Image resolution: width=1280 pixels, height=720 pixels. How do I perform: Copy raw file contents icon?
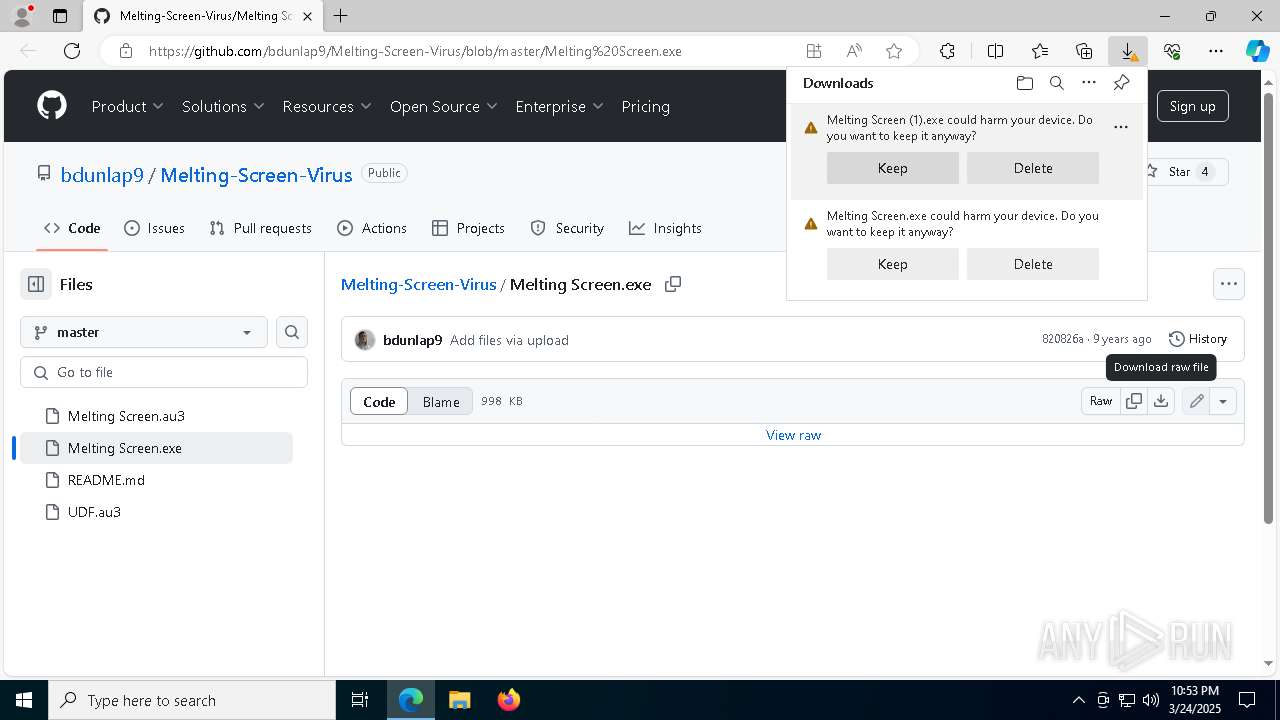(1134, 401)
